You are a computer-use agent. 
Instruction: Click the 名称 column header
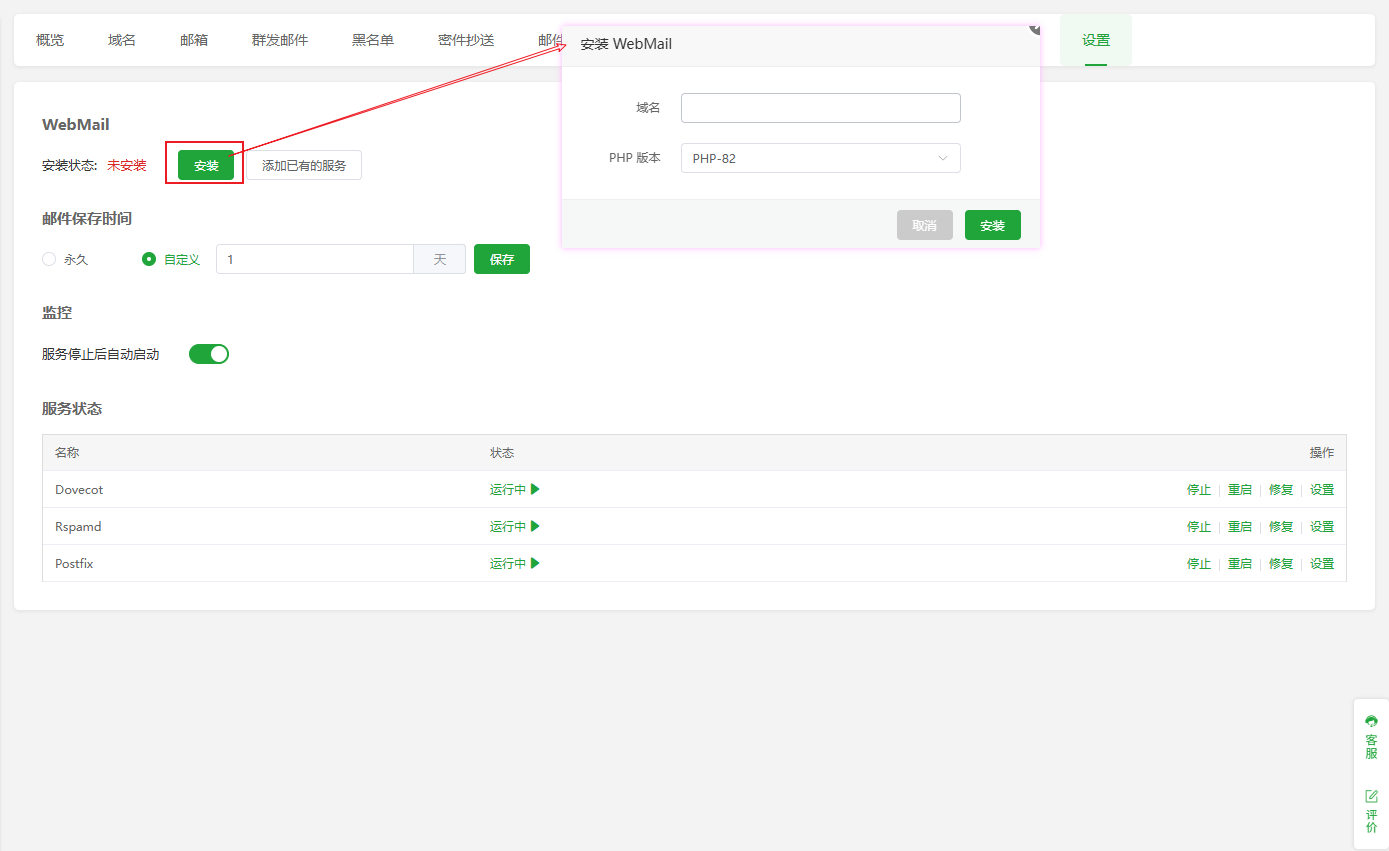67,453
